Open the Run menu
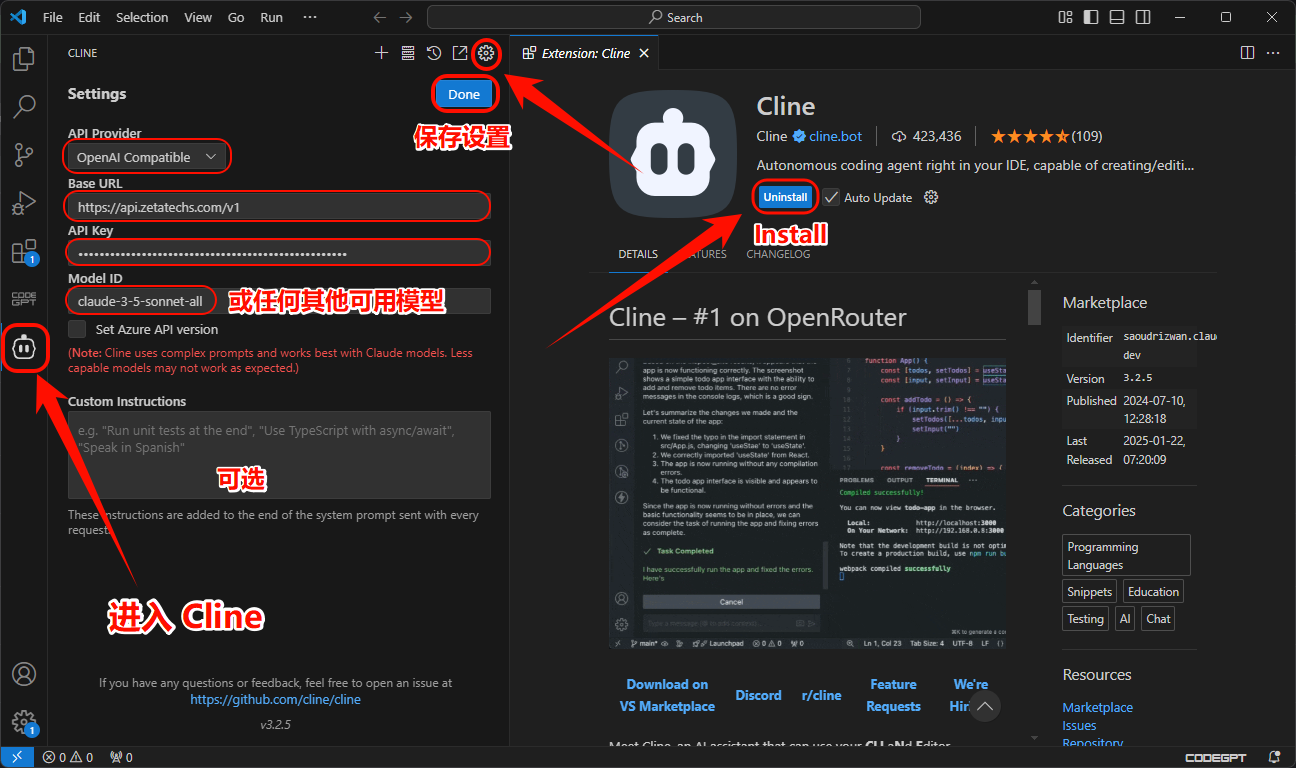Viewport: 1296px width, 768px height. (271, 17)
